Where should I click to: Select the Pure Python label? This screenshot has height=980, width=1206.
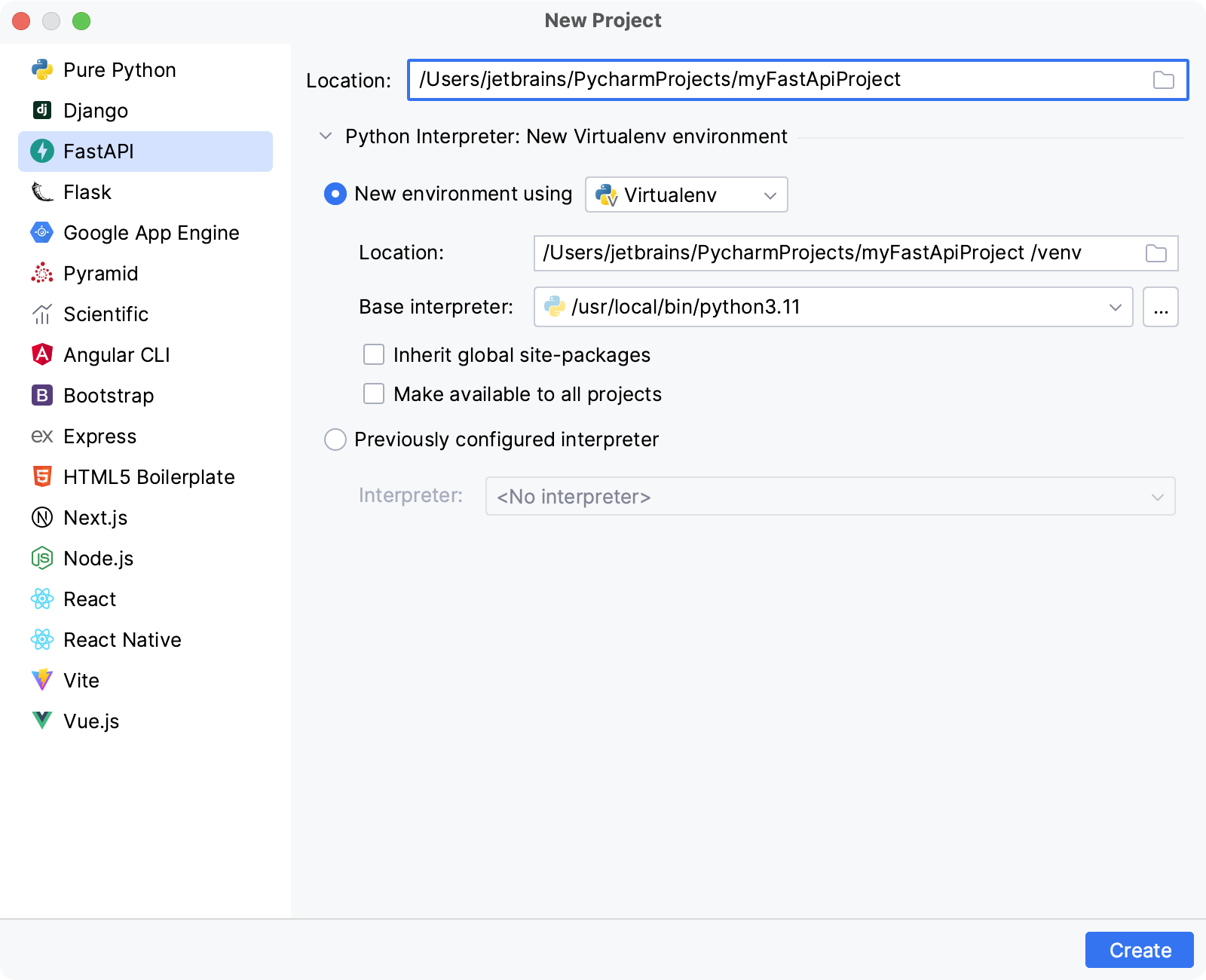(120, 70)
